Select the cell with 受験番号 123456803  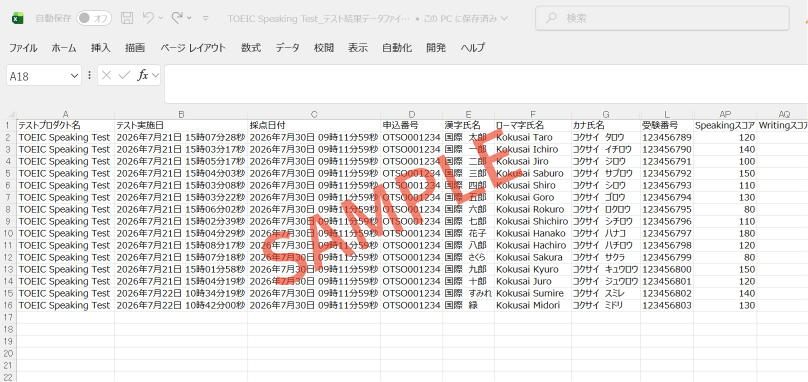[667, 305]
